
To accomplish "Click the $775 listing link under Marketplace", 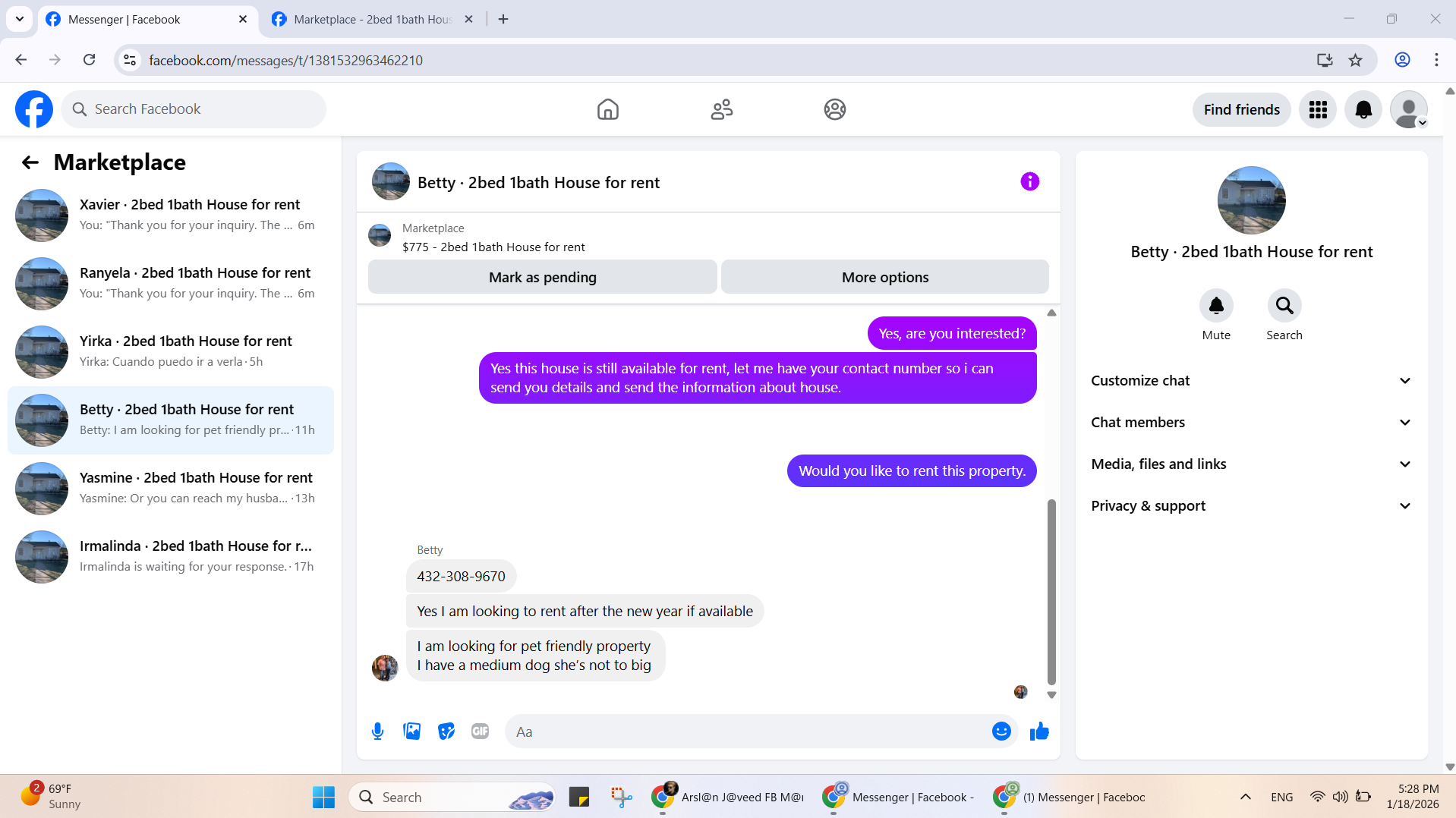I will click(493, 247).
